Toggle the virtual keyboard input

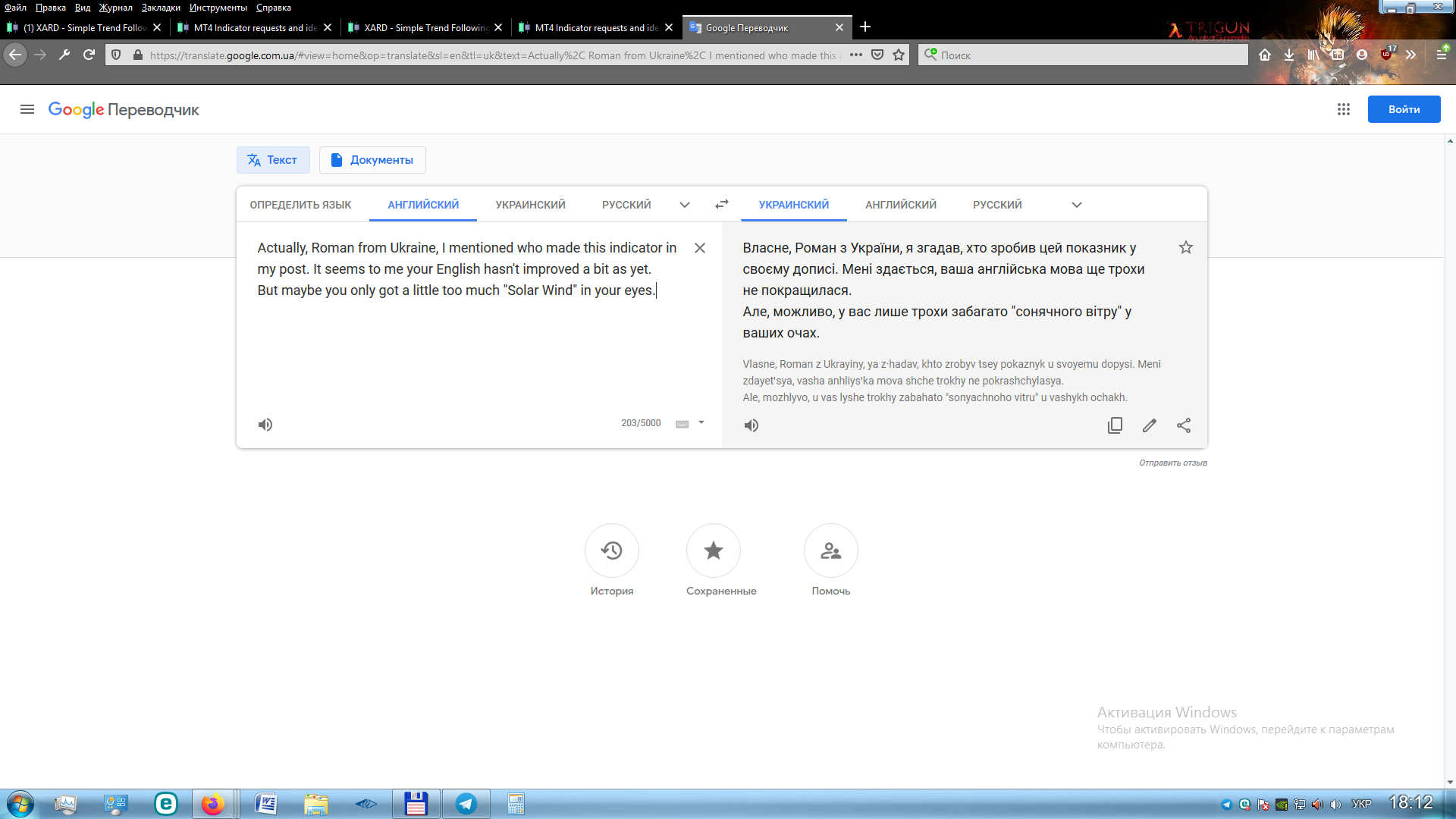pos(682,424)
